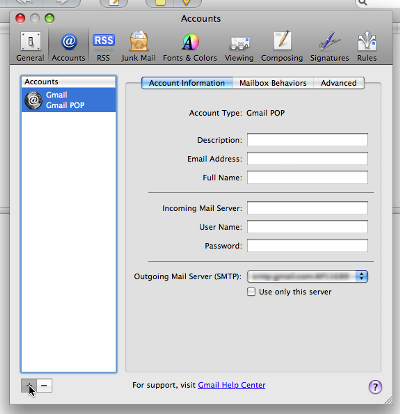Screen dimensions: 400x414
Task: Select Gmail POP account in list
Action: click(69, 100)
